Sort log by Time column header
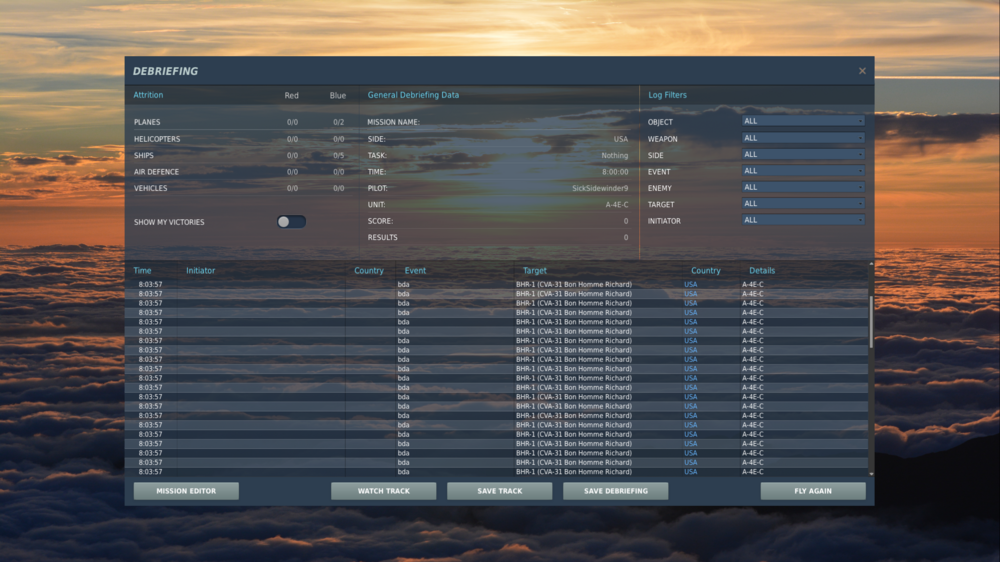Viewport: 1000px width, 562px height. (142, 270)
